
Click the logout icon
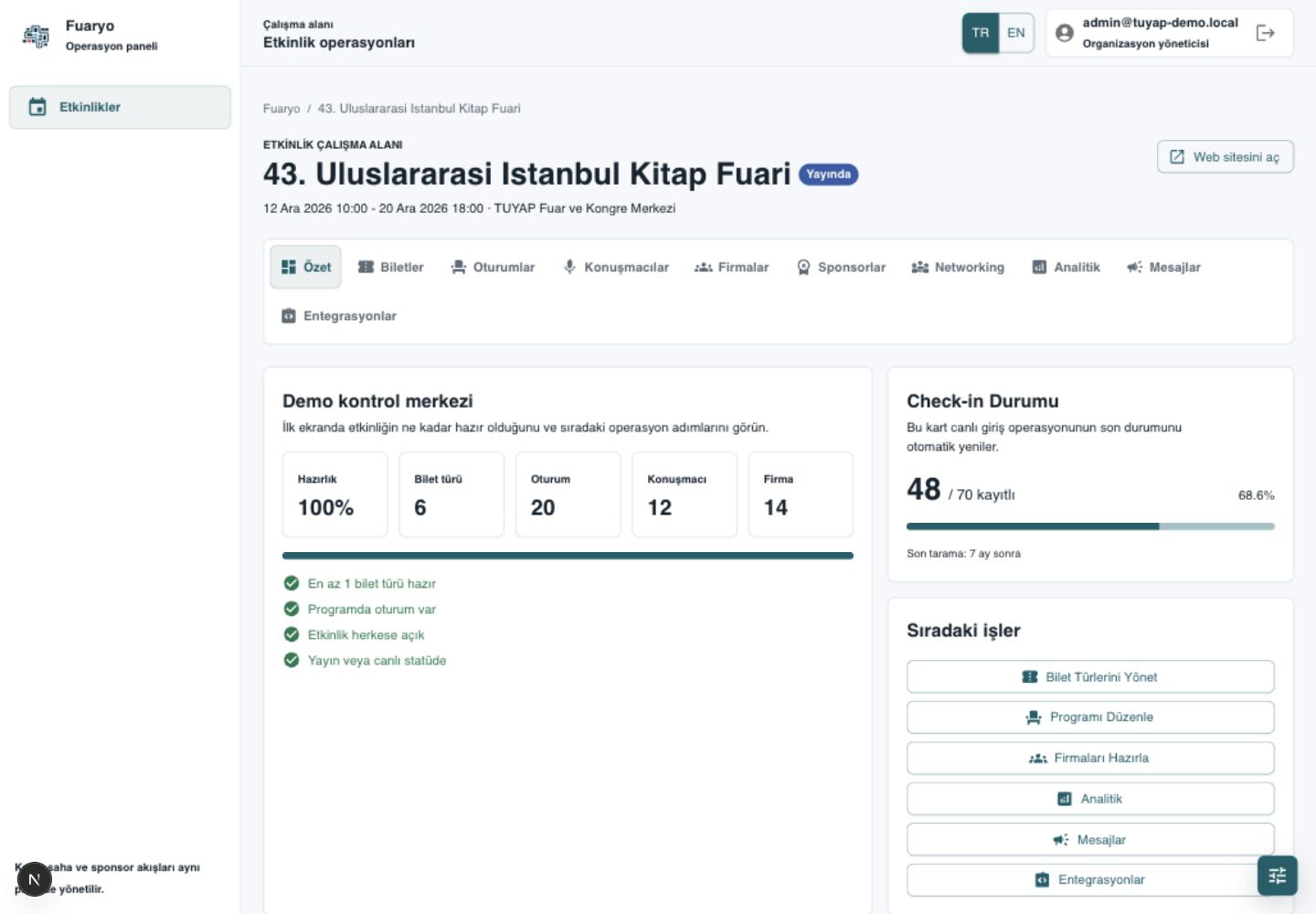1266,33
